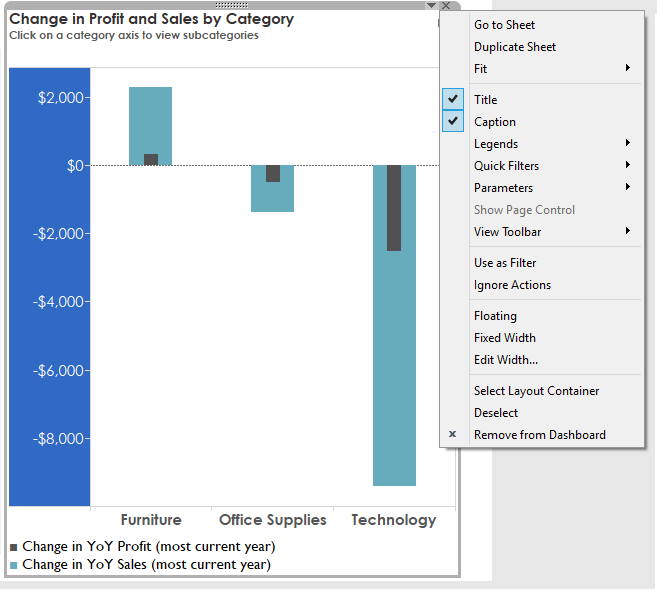Click Remove from Dashboard
Viewport: 657px width, 591px height.
point(540,435)
